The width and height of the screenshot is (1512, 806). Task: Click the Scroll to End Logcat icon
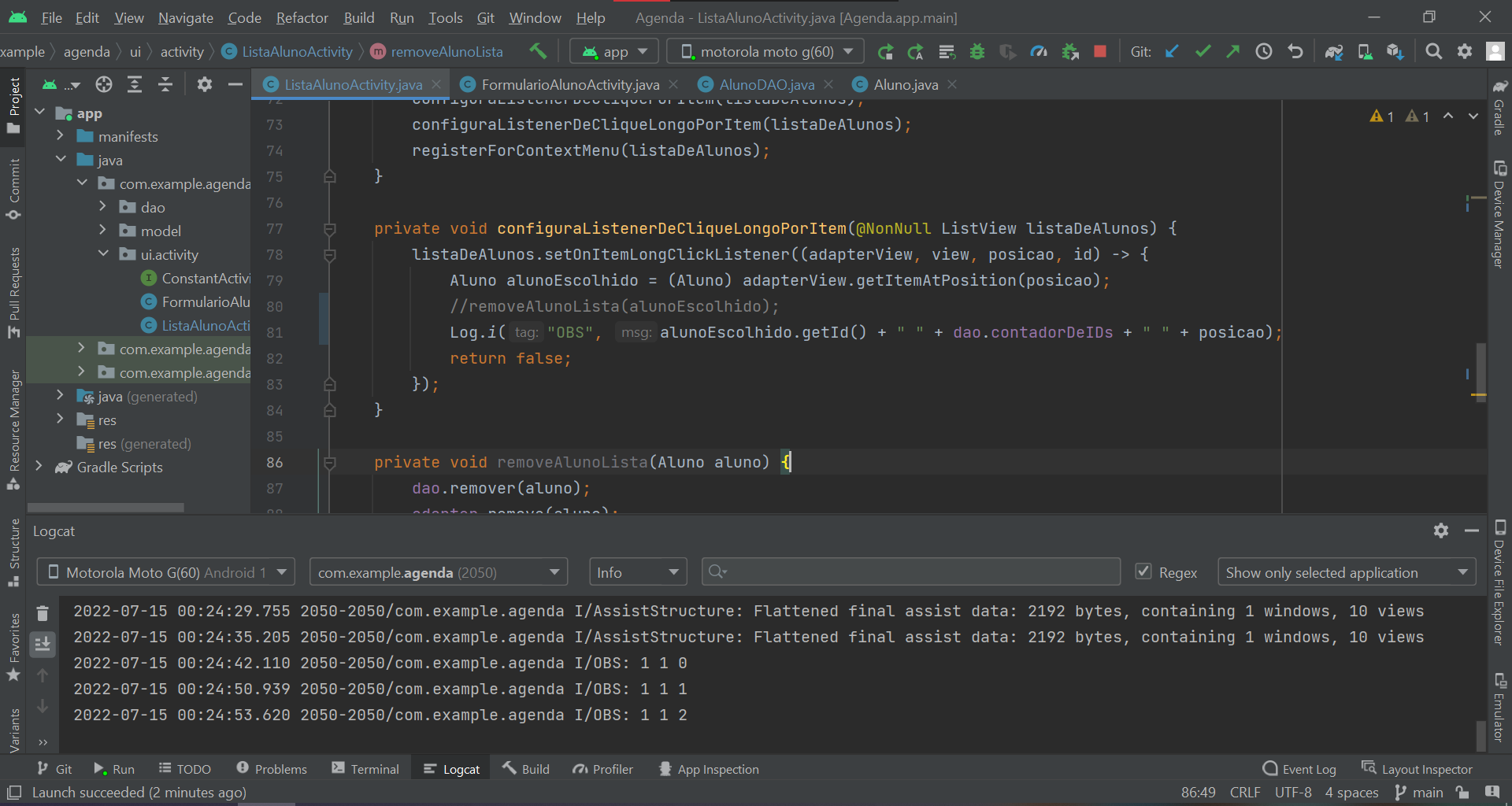click(43, 644)
